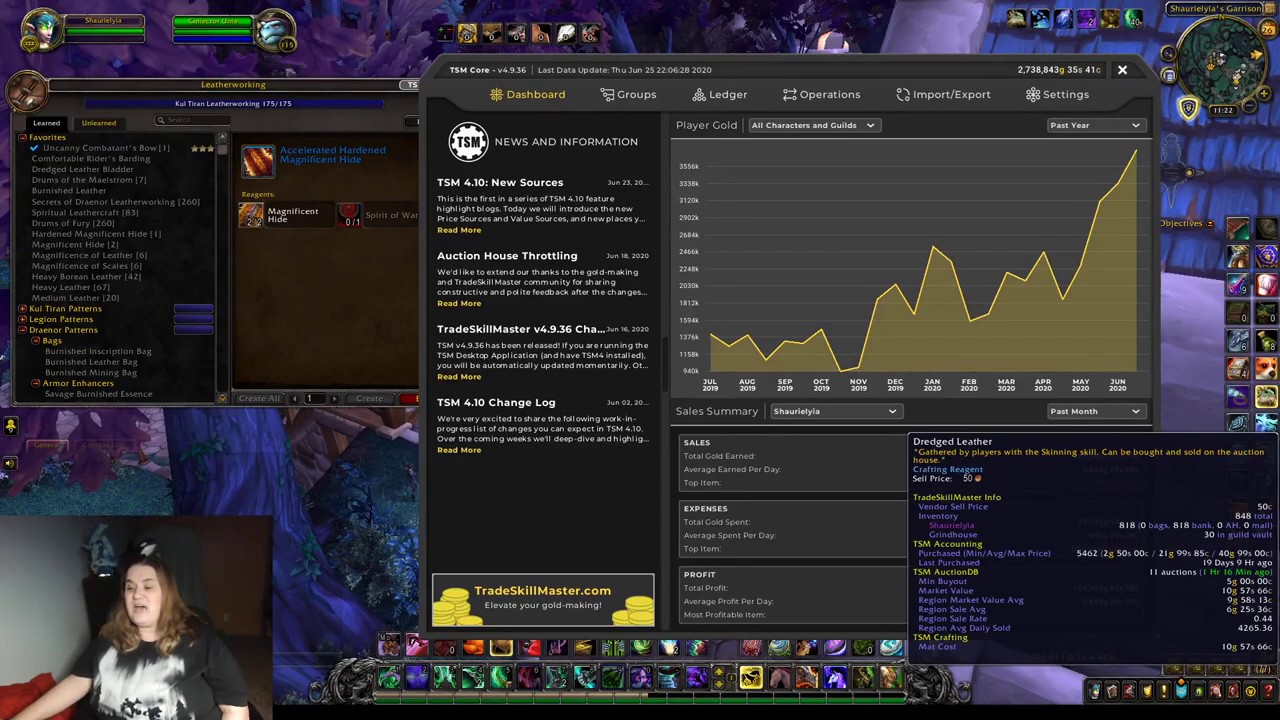Select Burnished Mining Bag recipe
Image resolution: width=1280 pixels, height=720 pixels.
pyautogui.click(x=91, y=373)
